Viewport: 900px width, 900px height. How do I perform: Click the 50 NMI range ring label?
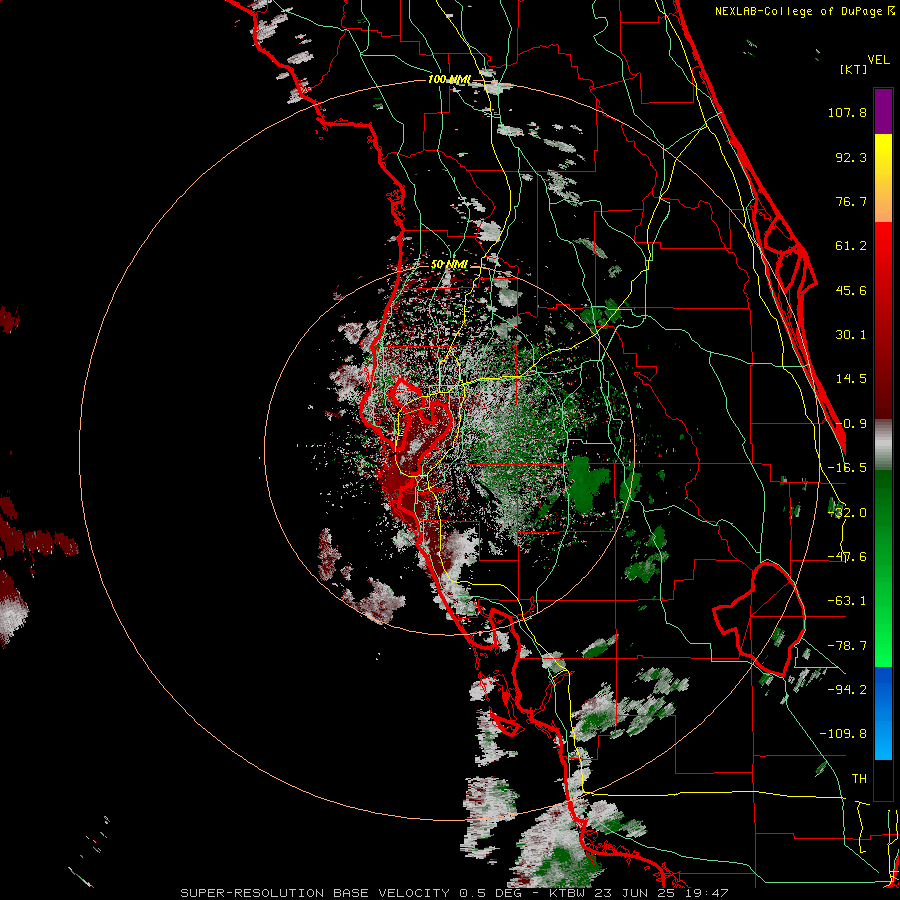(449, 264)
